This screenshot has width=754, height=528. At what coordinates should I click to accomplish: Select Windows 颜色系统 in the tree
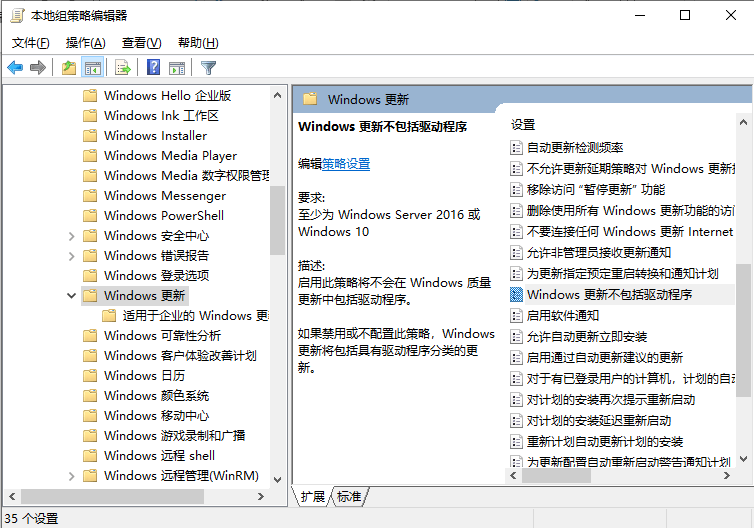[156, 396]
